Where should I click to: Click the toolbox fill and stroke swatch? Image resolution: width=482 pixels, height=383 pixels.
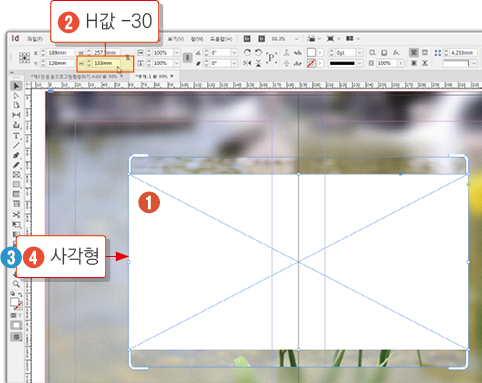coord(16,303)
